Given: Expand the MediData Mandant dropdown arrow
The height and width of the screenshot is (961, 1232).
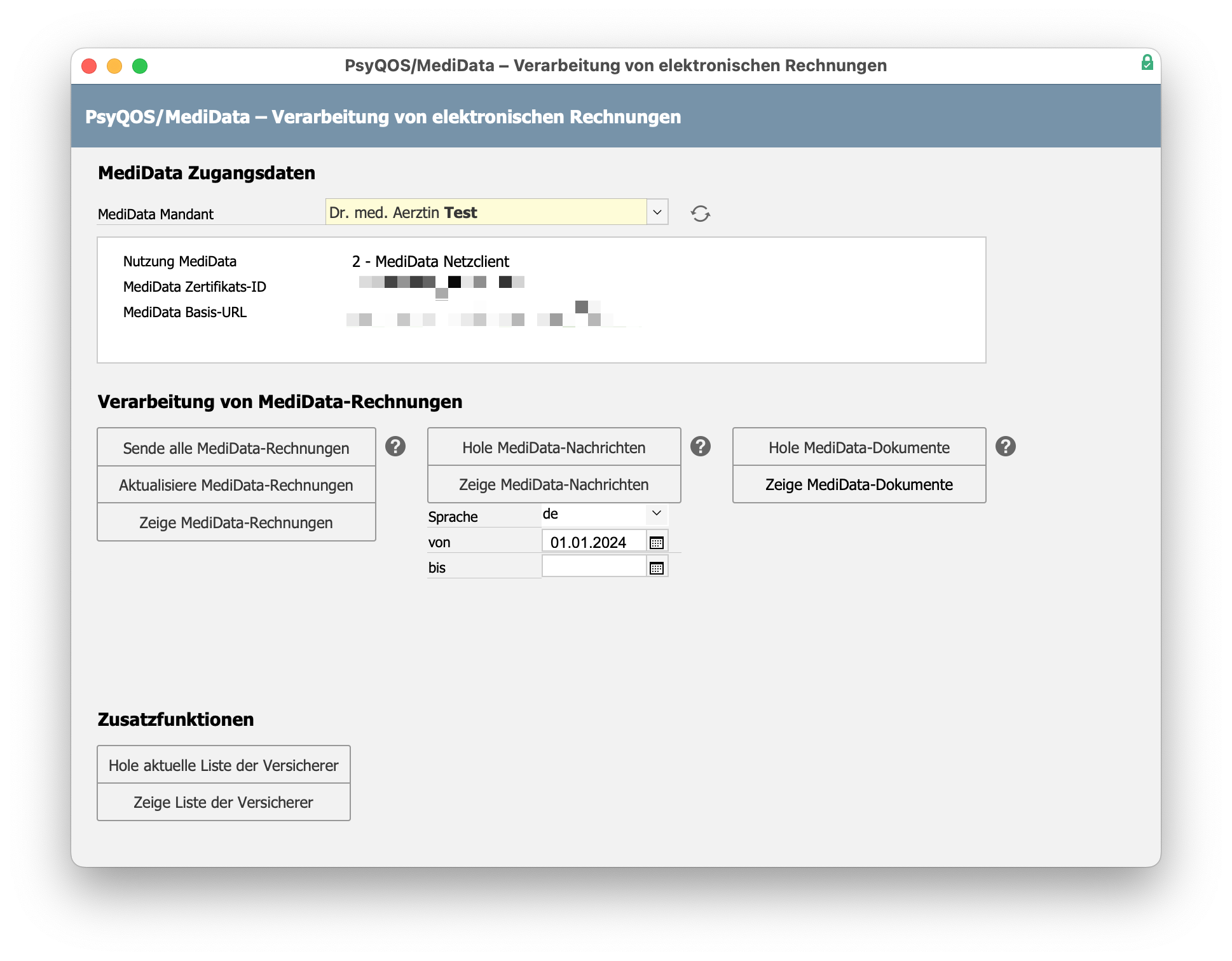Looking at the screenshot, I should [x=657, y=212].
